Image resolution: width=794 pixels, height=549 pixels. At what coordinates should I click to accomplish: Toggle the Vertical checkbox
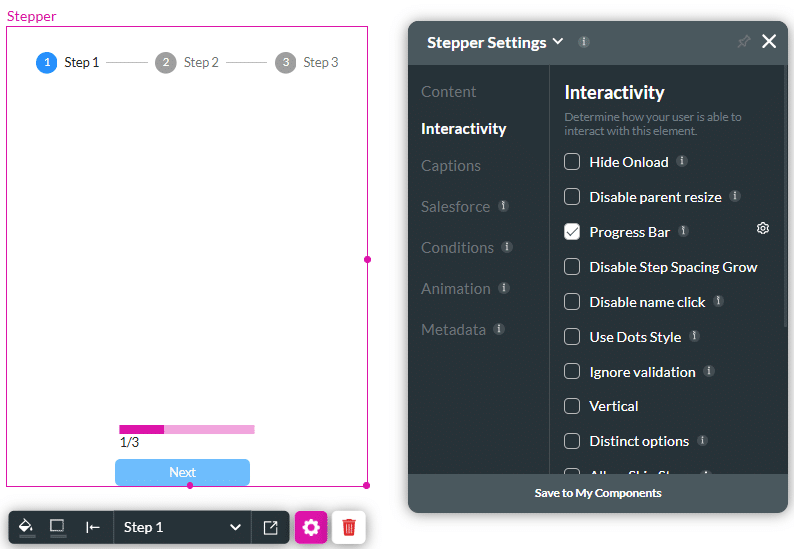572,406
